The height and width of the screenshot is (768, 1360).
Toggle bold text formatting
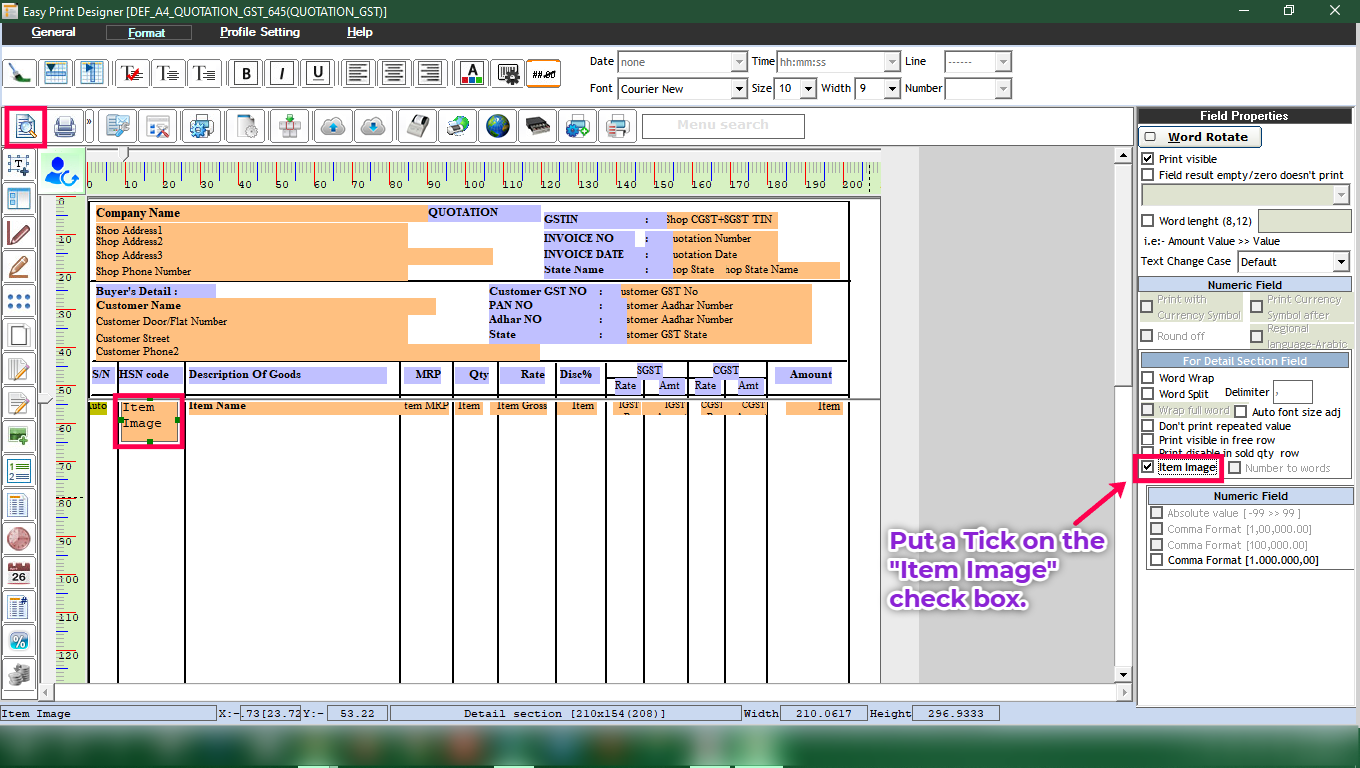click(x=246, y=73)
